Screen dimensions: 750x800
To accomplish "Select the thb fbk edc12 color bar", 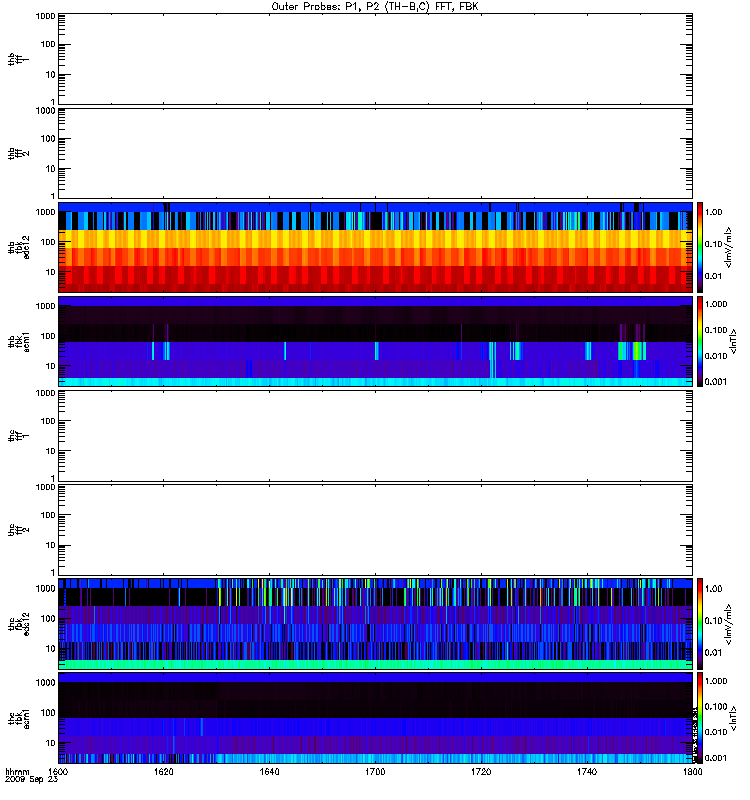I will (700, 247).
